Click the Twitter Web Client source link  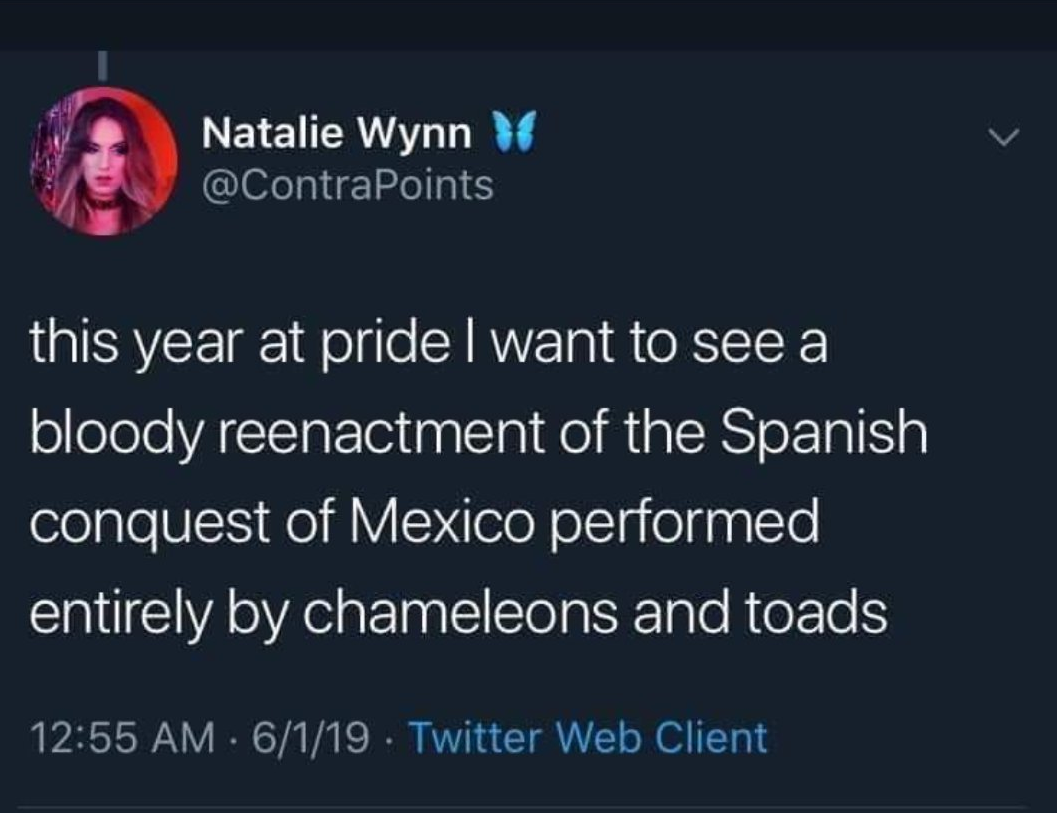click(x=588, y=738)
